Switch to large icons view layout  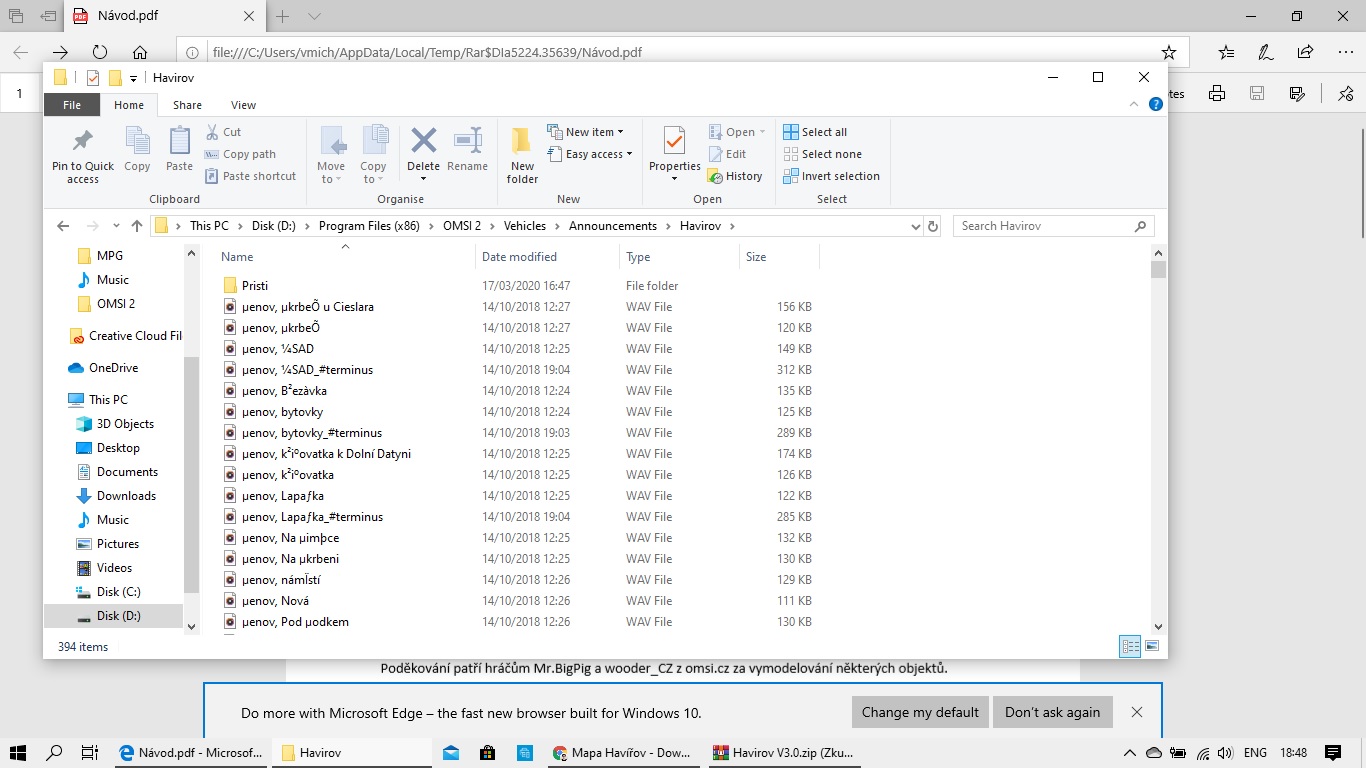1151,646
